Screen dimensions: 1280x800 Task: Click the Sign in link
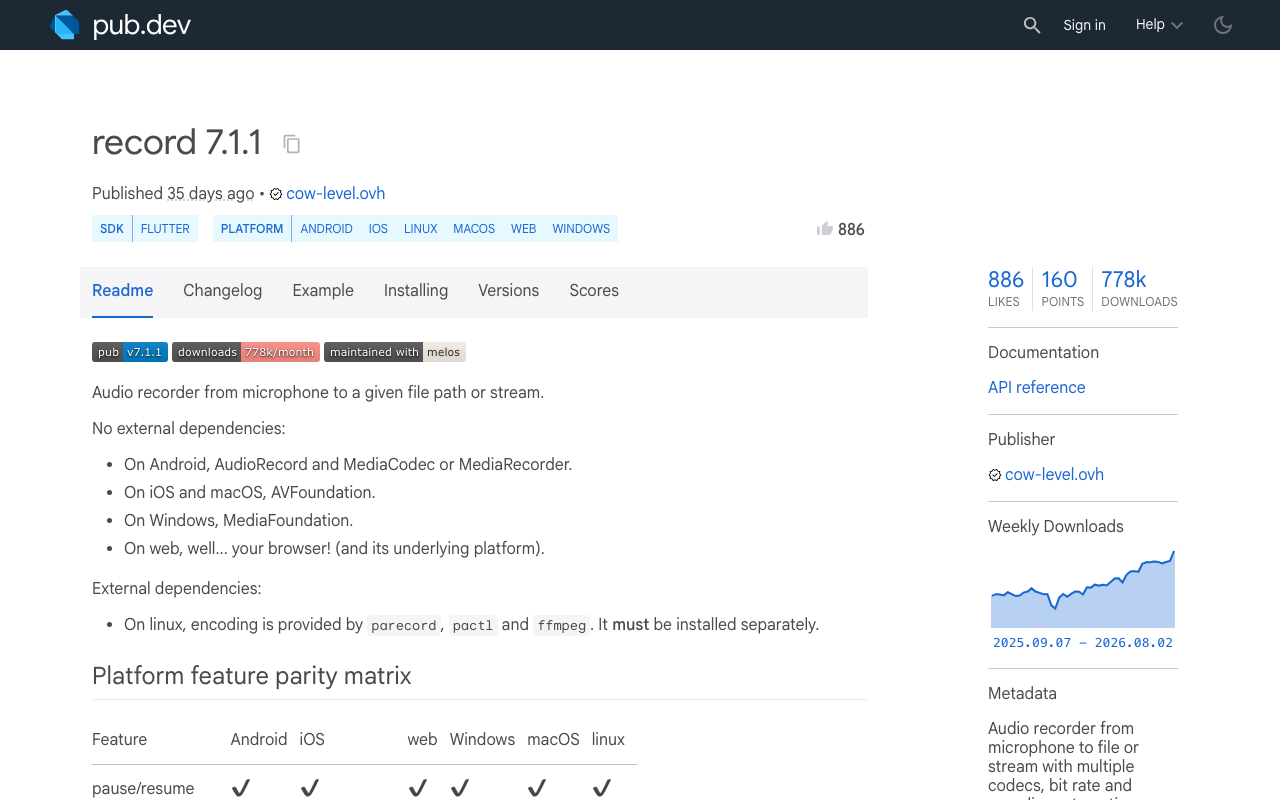tap(1084, 25)
